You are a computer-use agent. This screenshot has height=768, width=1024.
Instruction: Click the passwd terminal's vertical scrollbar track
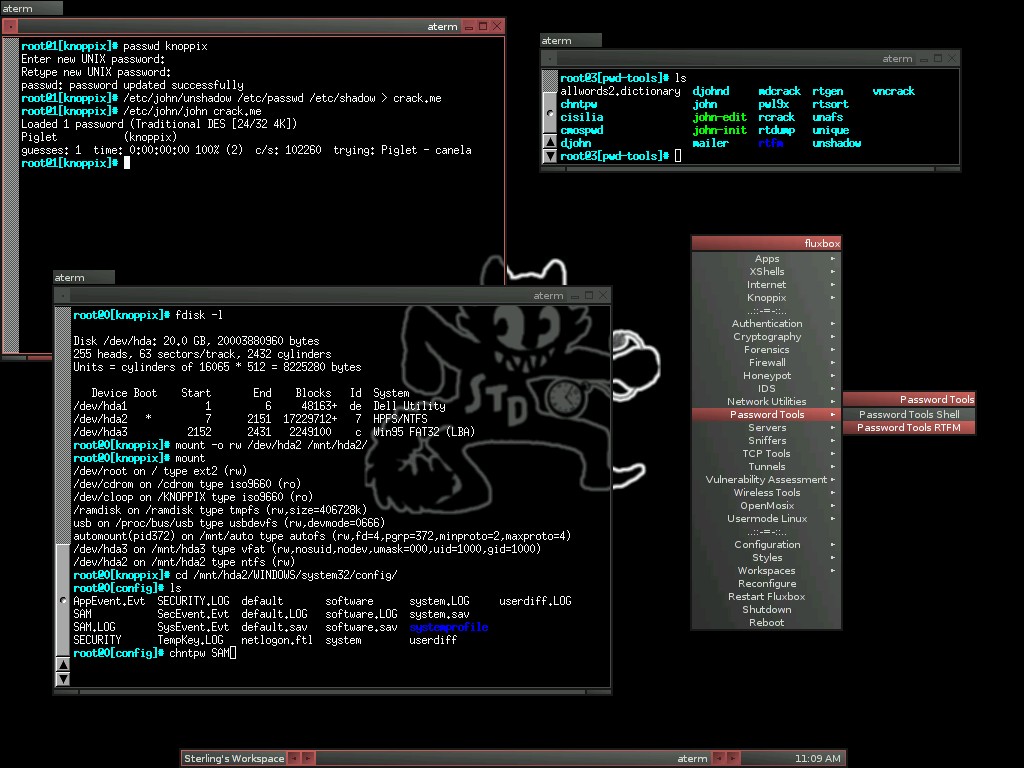click(10, 195)
